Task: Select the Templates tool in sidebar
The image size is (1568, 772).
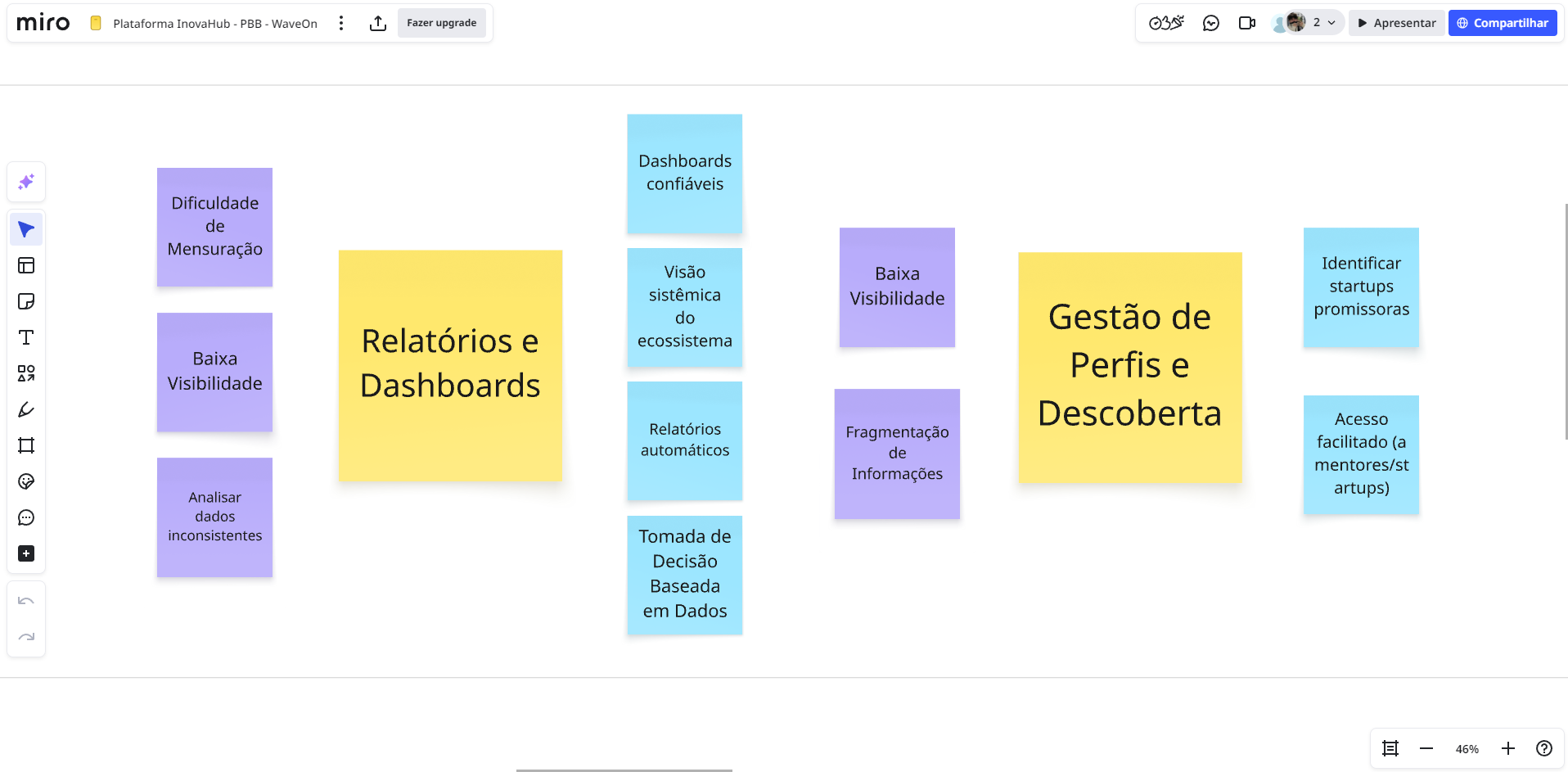Action: tap(26, 265)
